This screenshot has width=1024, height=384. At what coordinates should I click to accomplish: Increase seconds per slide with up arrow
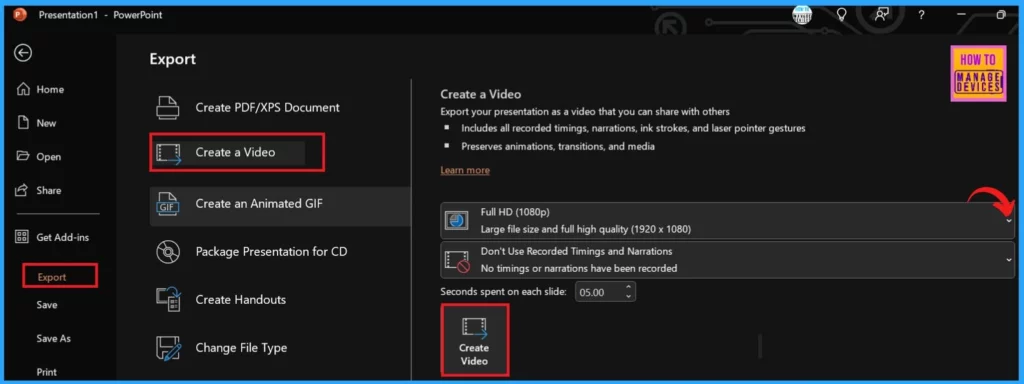tap(628, 287)
